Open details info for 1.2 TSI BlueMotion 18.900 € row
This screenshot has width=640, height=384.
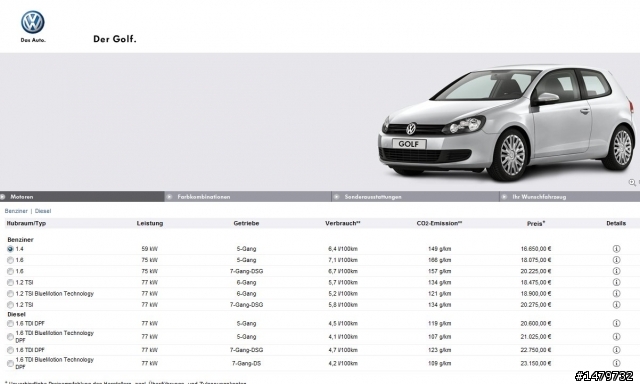[616, 293]
